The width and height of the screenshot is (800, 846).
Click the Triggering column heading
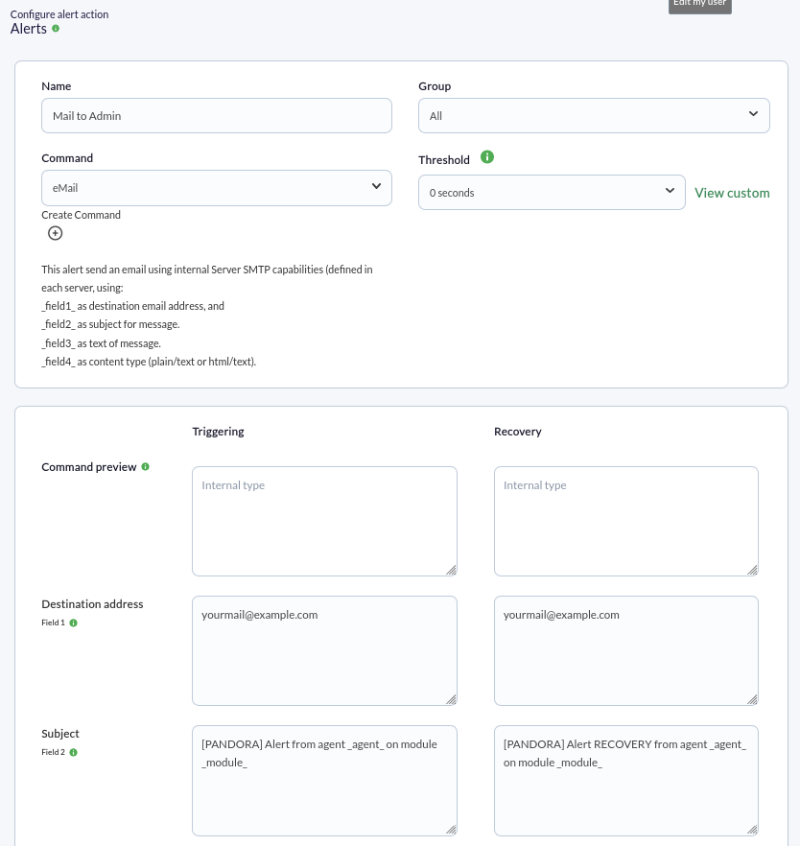(x=218, y=432)
